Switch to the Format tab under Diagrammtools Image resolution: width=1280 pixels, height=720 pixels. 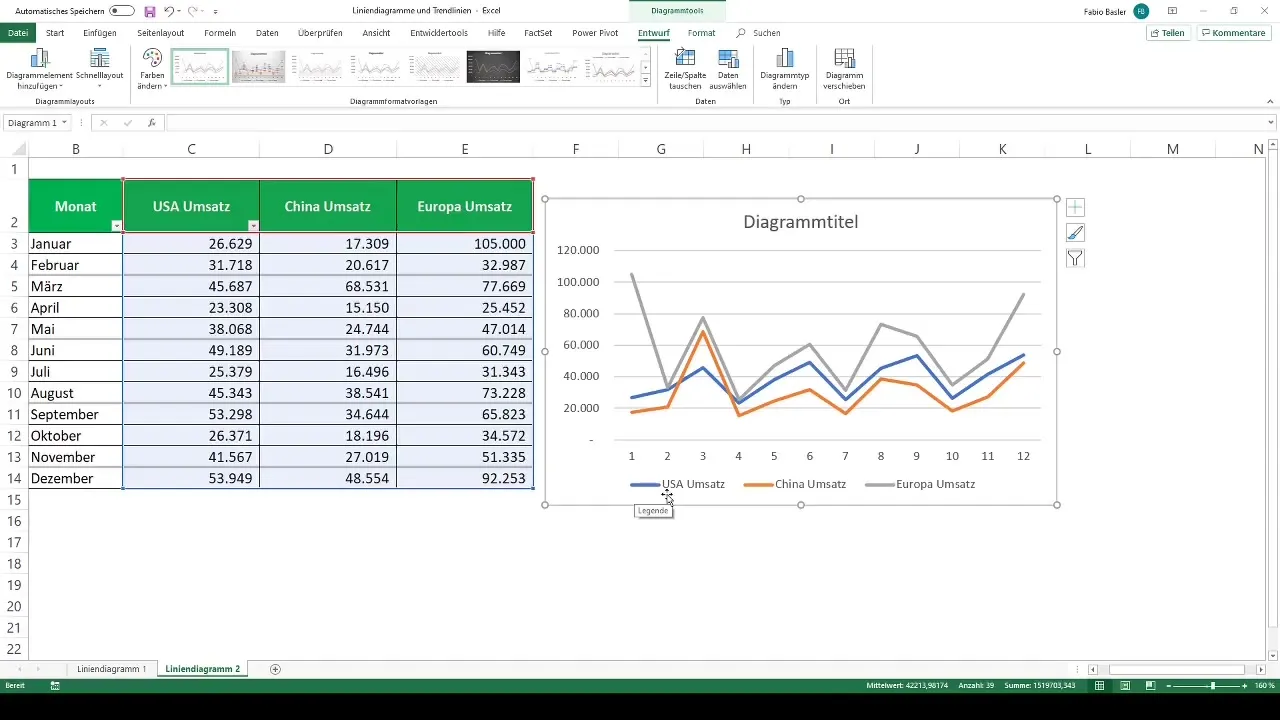701,33
